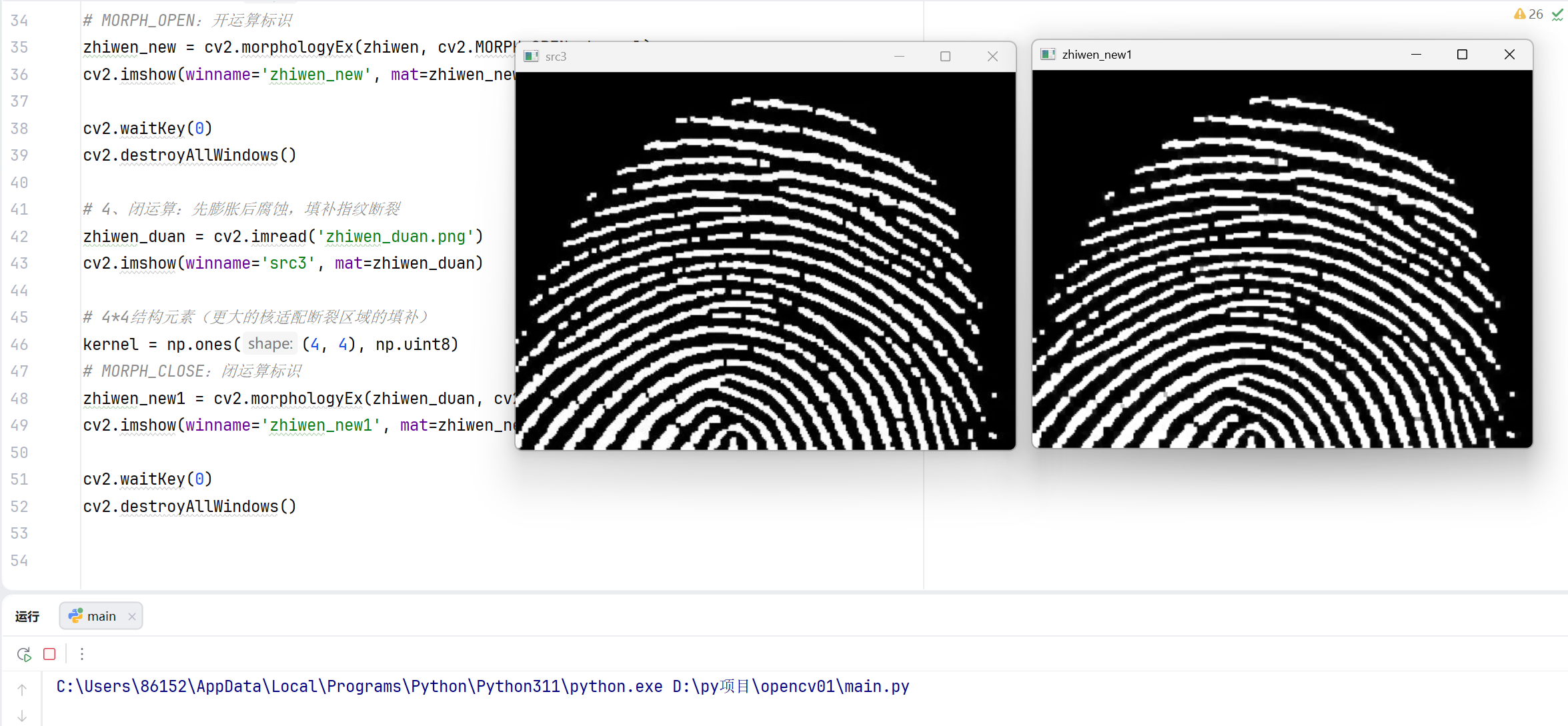
Task: Select the main run tab
Action: pos(101,616)
